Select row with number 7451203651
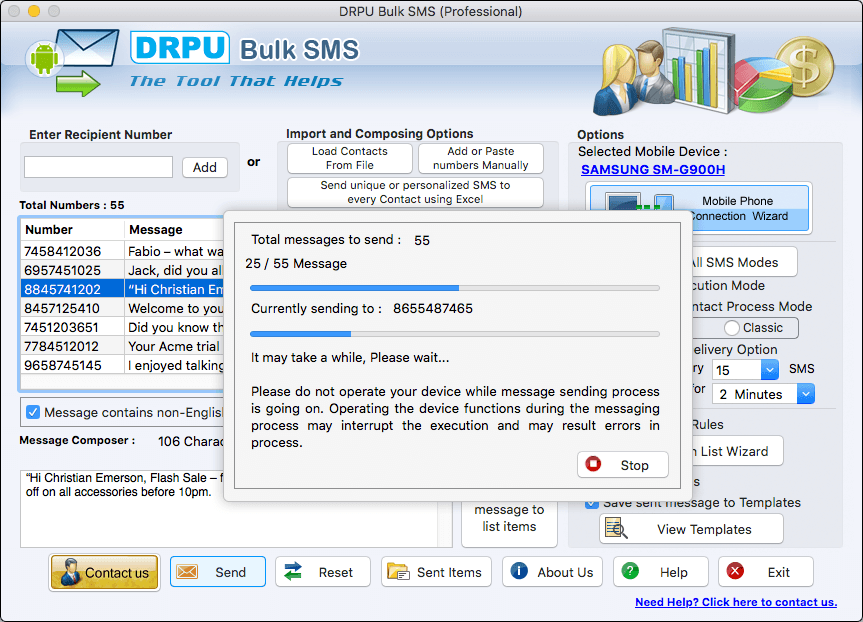Screen dimensions: 863x622 [122, 327]
